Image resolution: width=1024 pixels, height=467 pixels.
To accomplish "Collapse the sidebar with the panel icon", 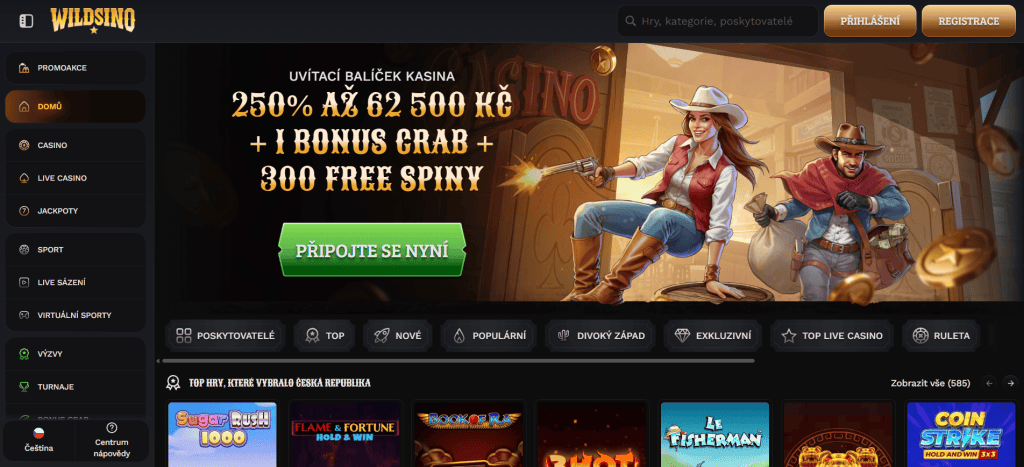I will click(x=26, y=22).
